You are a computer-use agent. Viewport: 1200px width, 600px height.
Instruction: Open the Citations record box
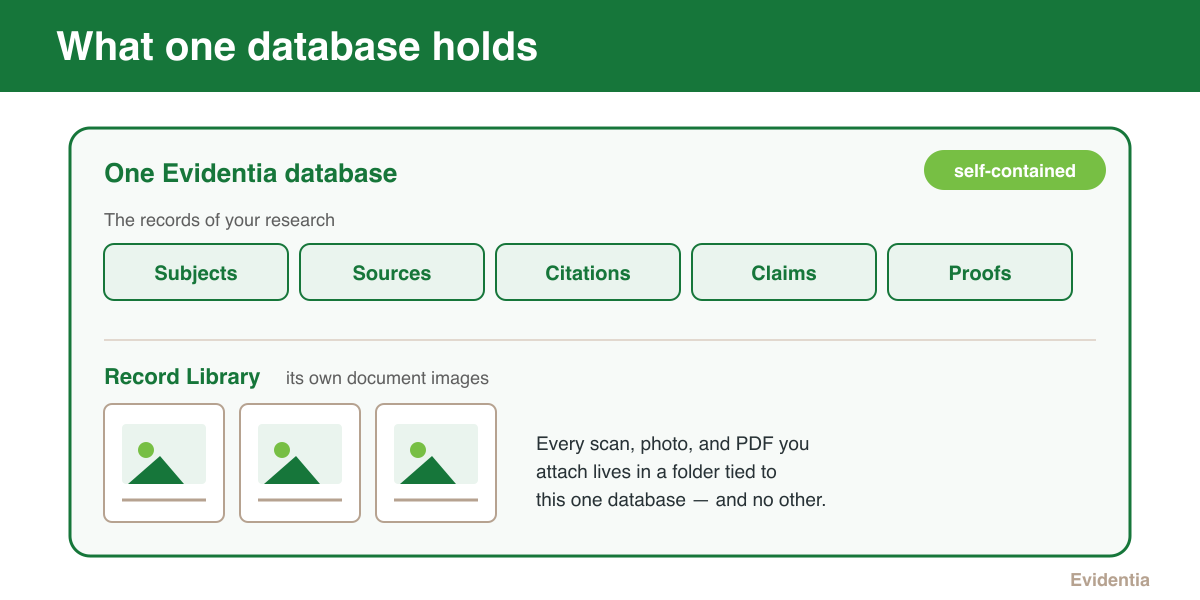[588, 272]
